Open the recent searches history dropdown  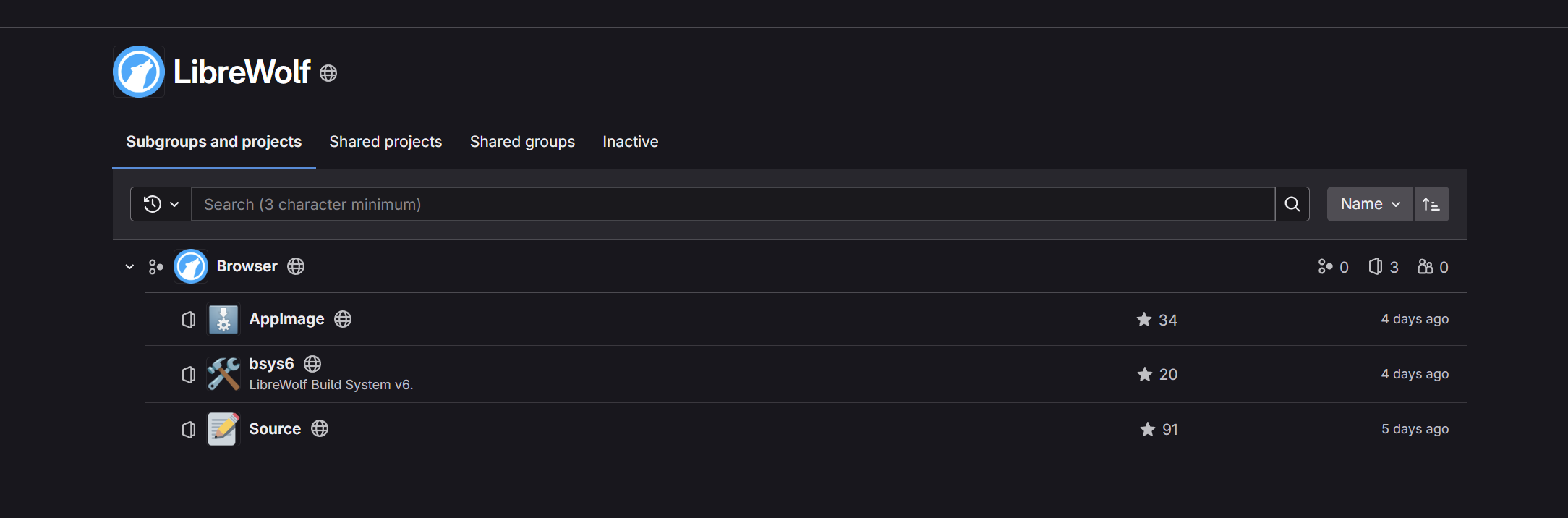coord(161,204)
